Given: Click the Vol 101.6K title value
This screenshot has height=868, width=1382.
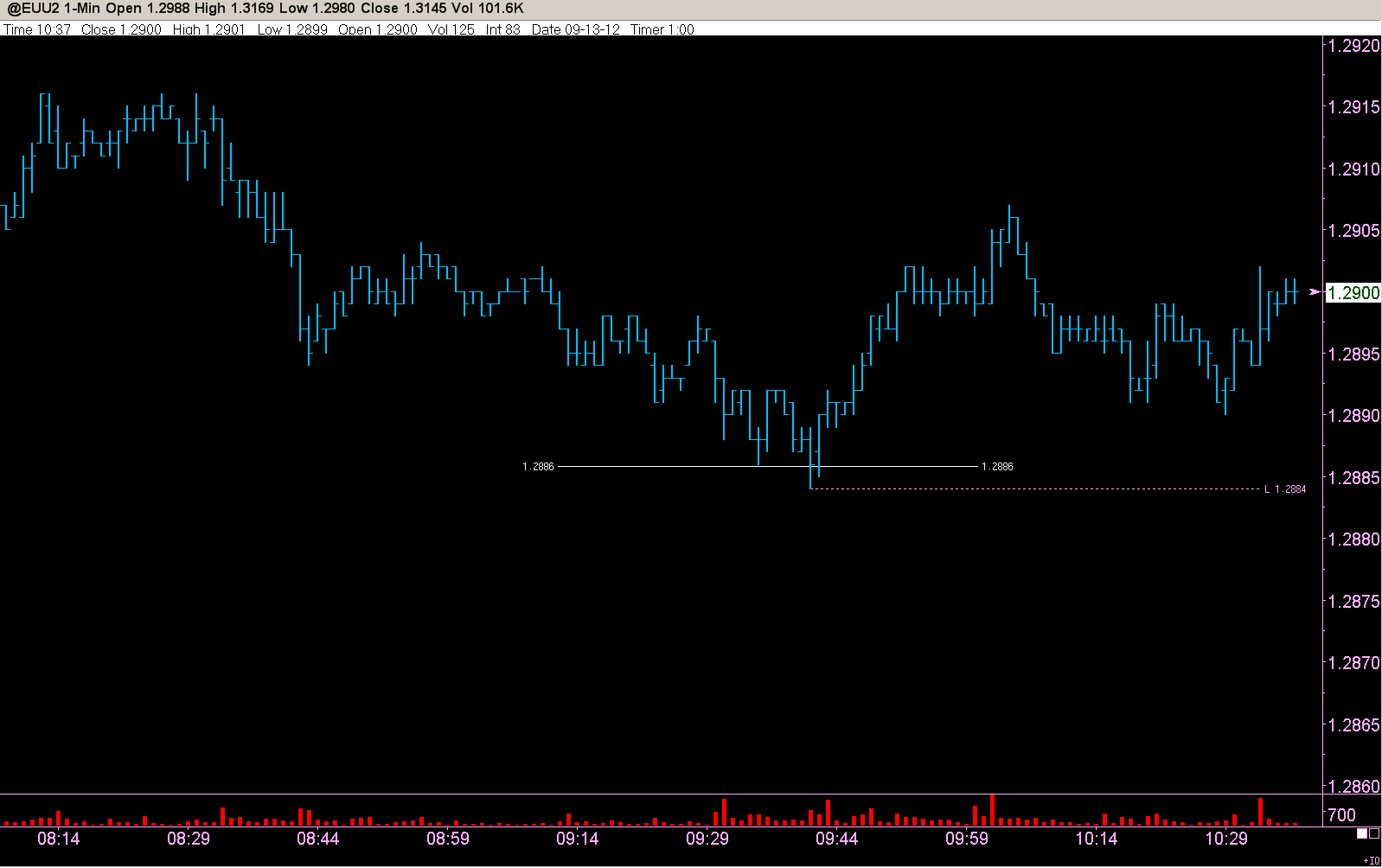Looking at the screenshot, I should coord(488,9).
